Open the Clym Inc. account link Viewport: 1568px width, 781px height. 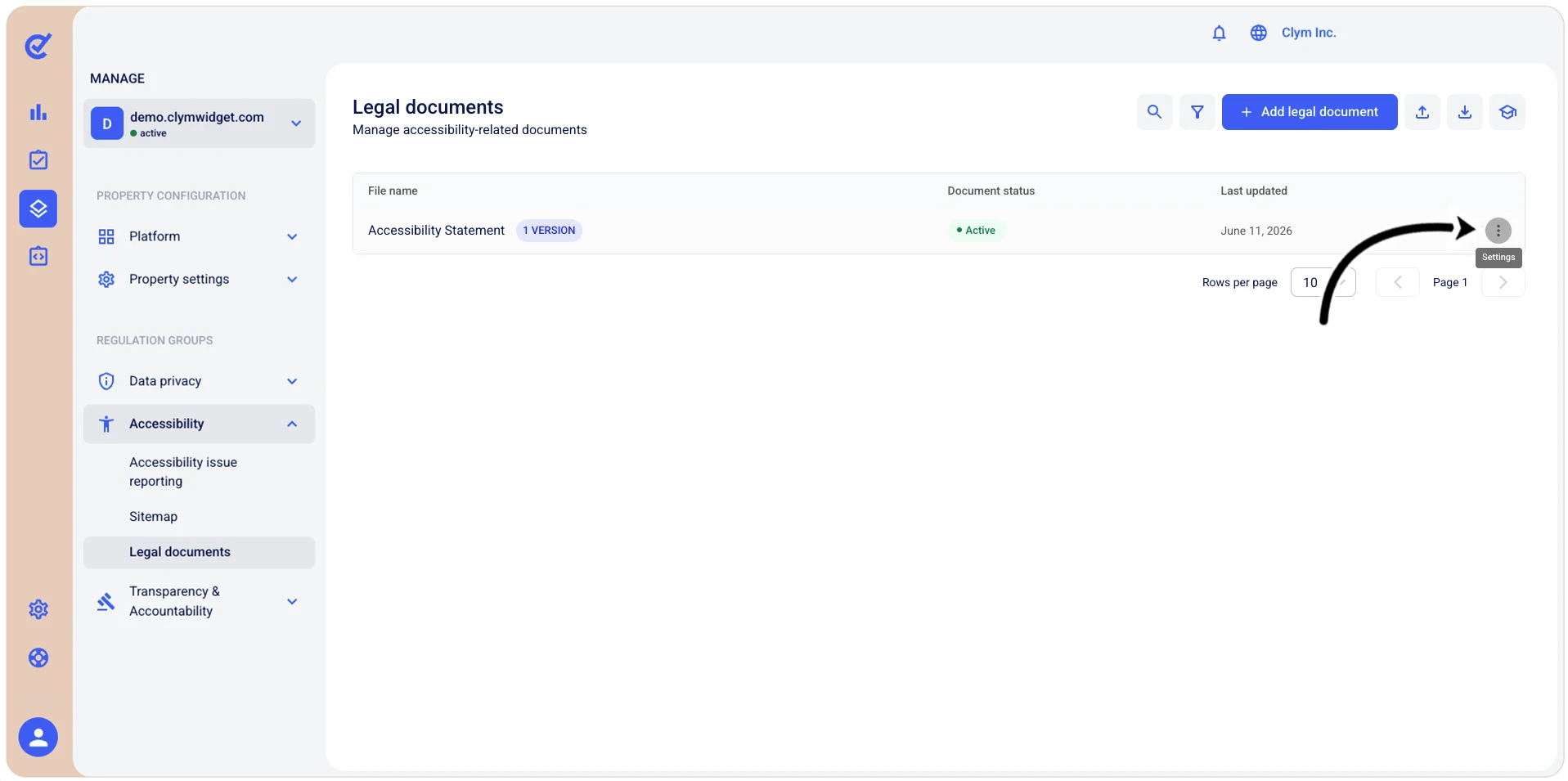point(1309,33)
